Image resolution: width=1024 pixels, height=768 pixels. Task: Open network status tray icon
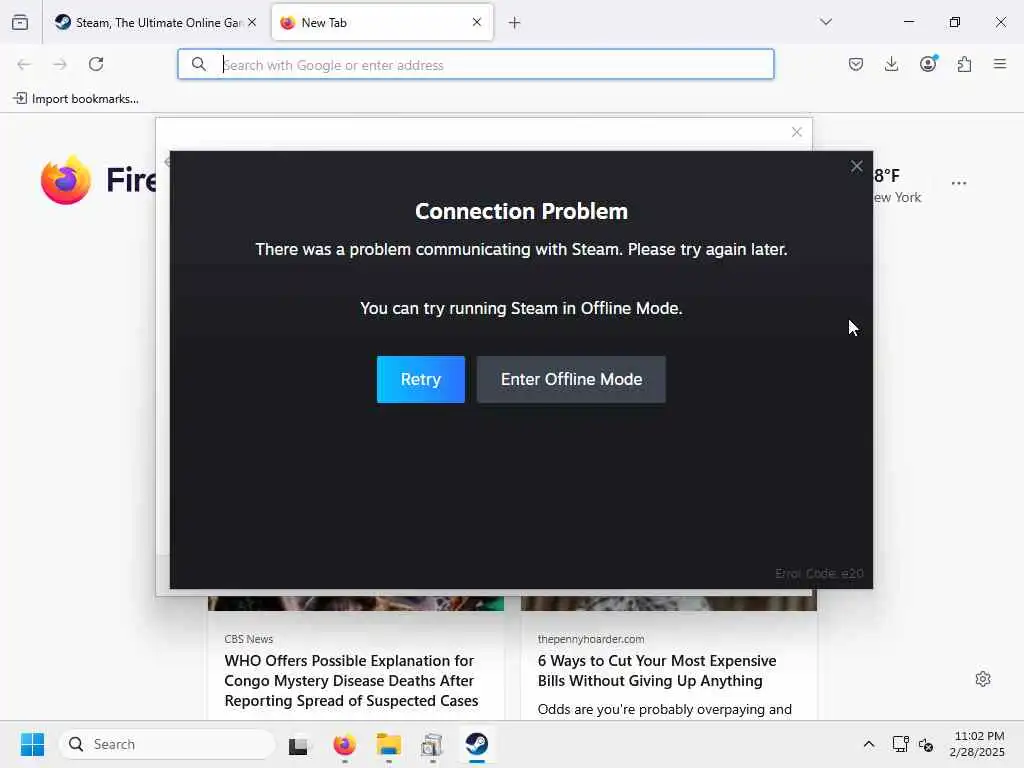(x=900, y=744)
